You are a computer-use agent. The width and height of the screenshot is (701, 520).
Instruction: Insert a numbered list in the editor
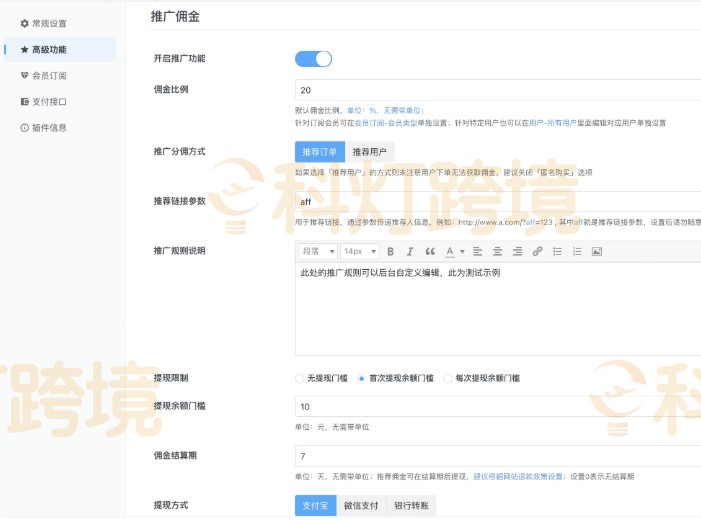[x=577, y=251]
